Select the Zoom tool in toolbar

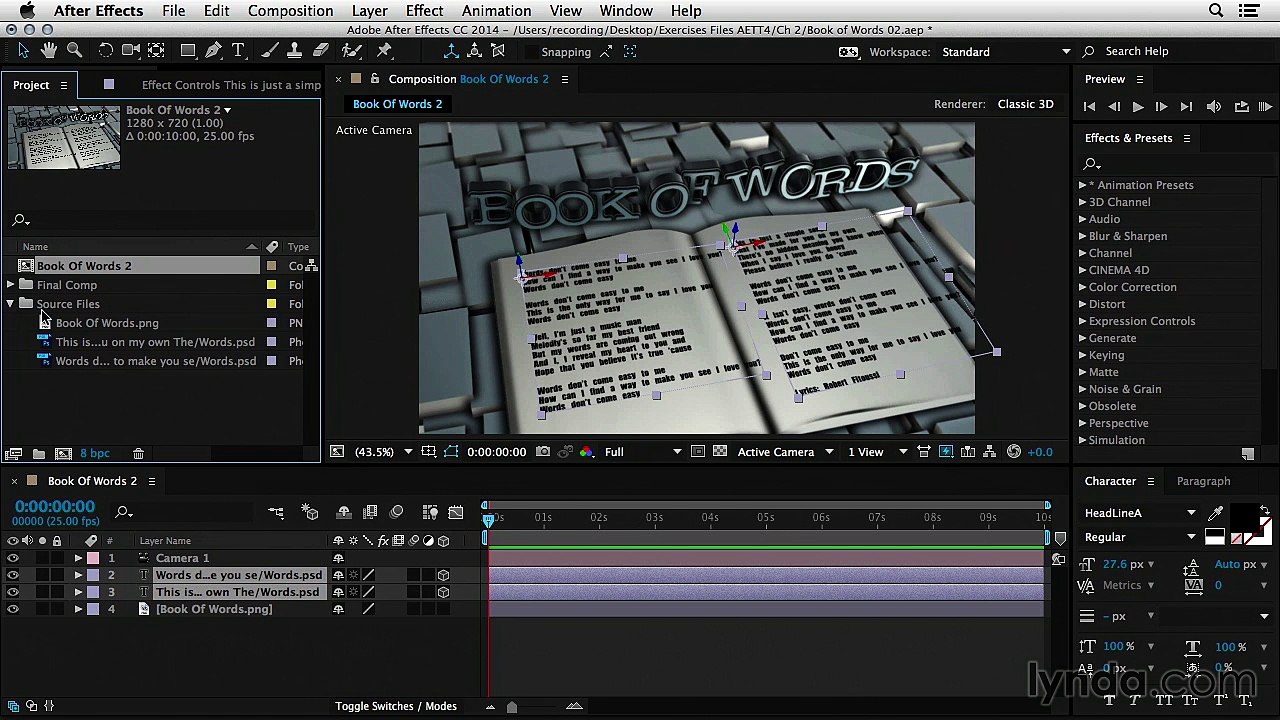click(74, 50)
